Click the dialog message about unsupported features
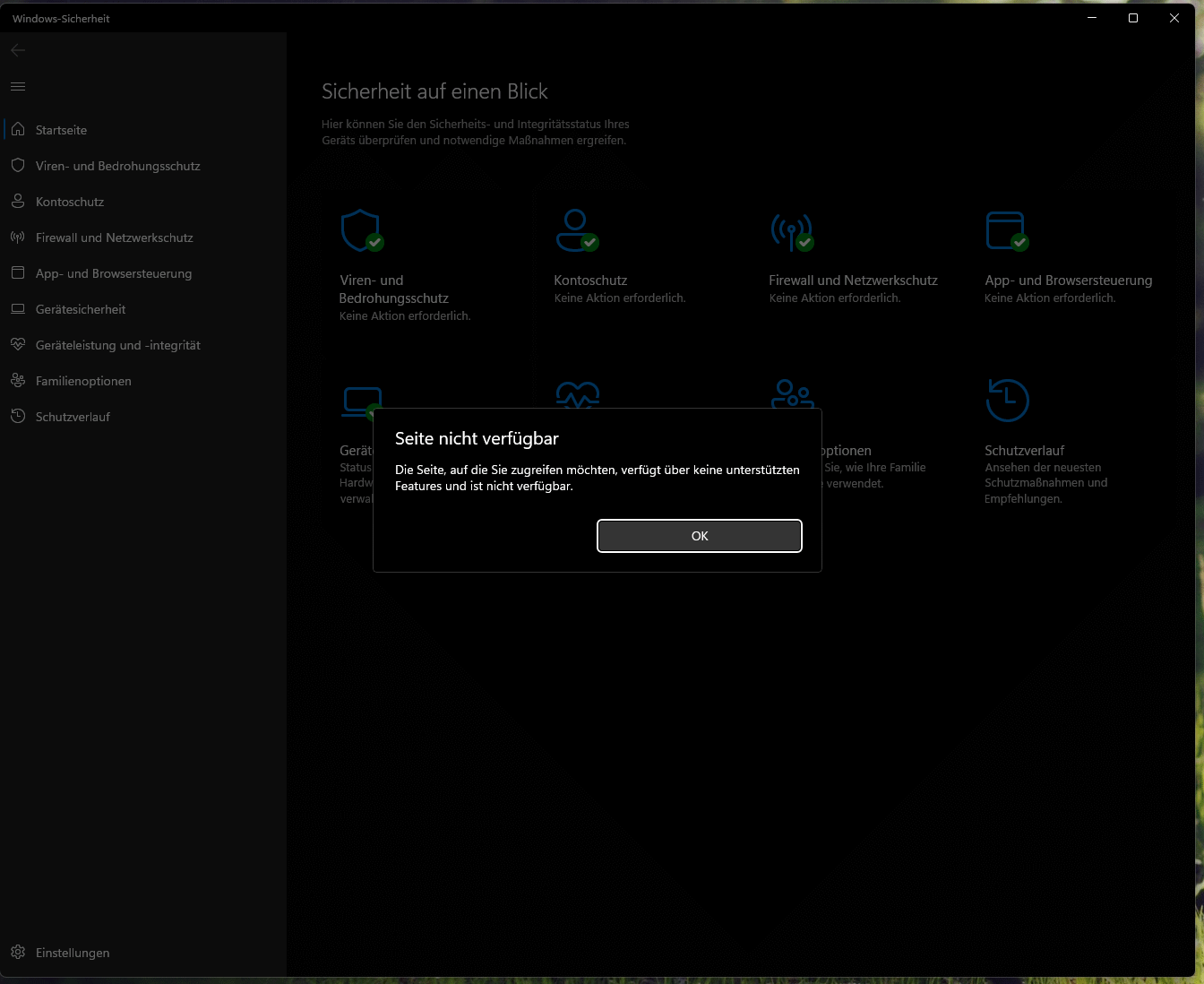The width and height of the screenshot is (1204, 984). click(x=598, y=478)
